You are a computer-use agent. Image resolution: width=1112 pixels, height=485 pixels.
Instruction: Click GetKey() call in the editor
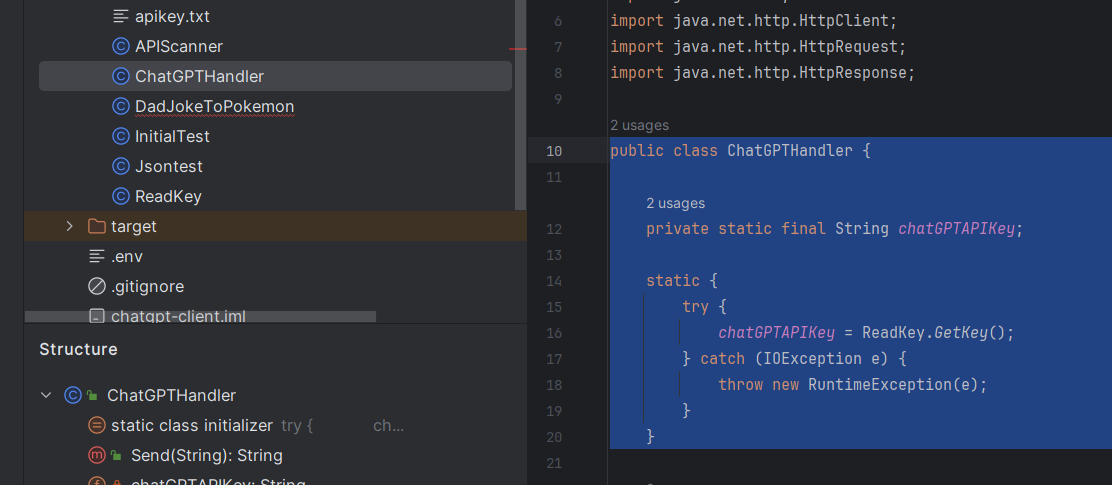[969, 333]
